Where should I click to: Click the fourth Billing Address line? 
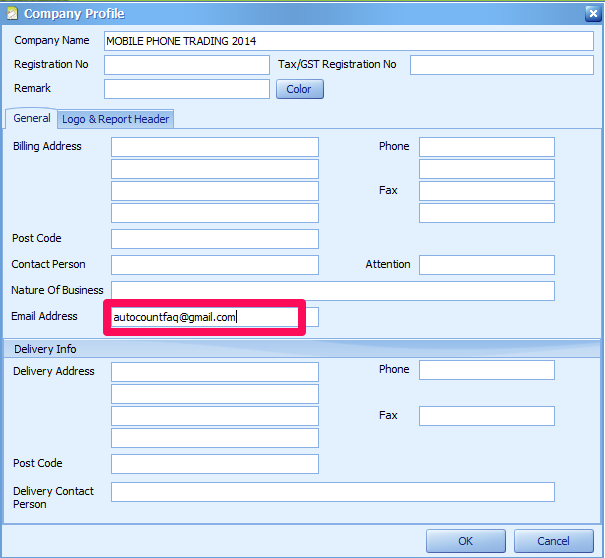click(215, 213)
